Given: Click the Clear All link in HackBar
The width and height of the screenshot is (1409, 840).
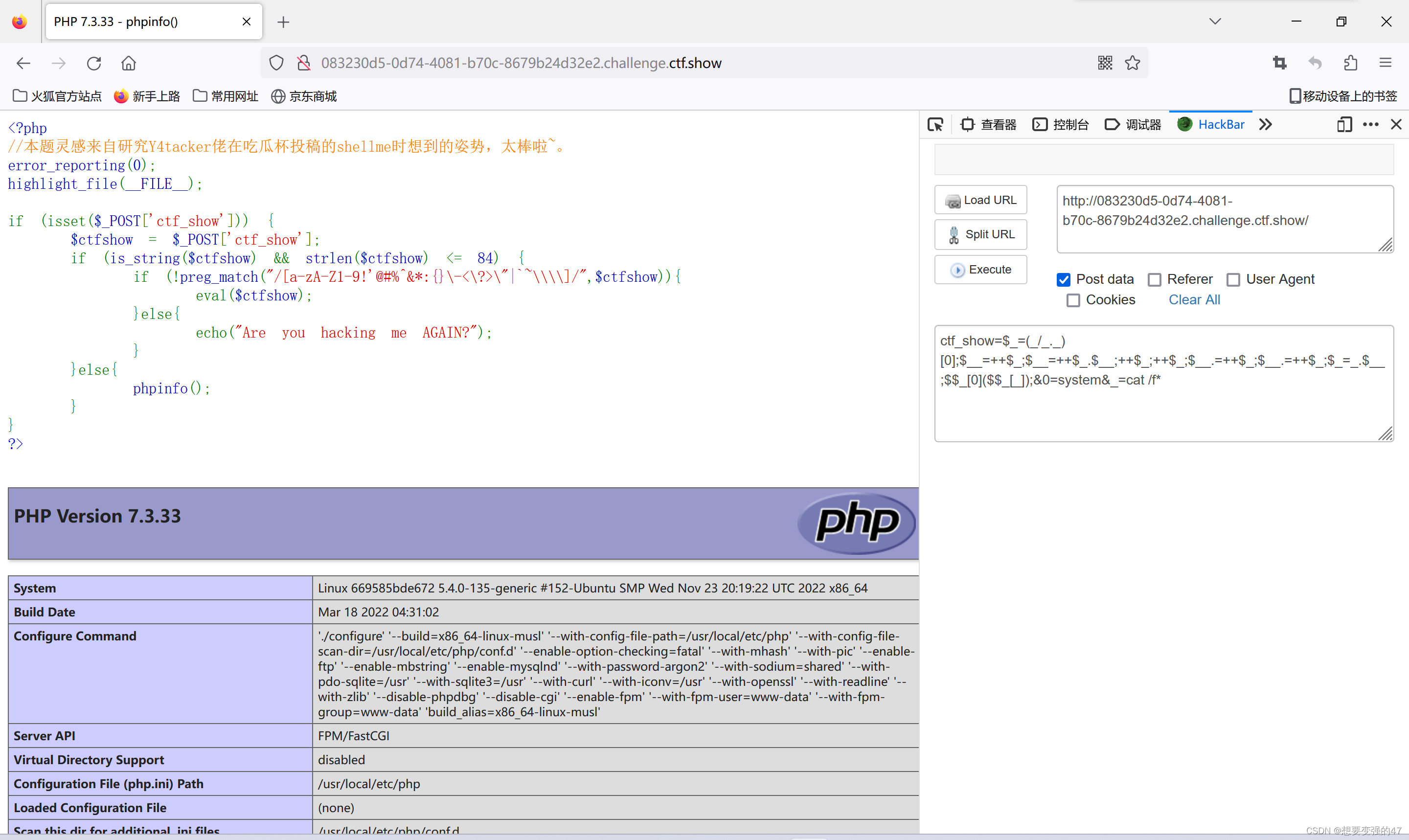Looking at the screenshot, I should (1191, 299).
